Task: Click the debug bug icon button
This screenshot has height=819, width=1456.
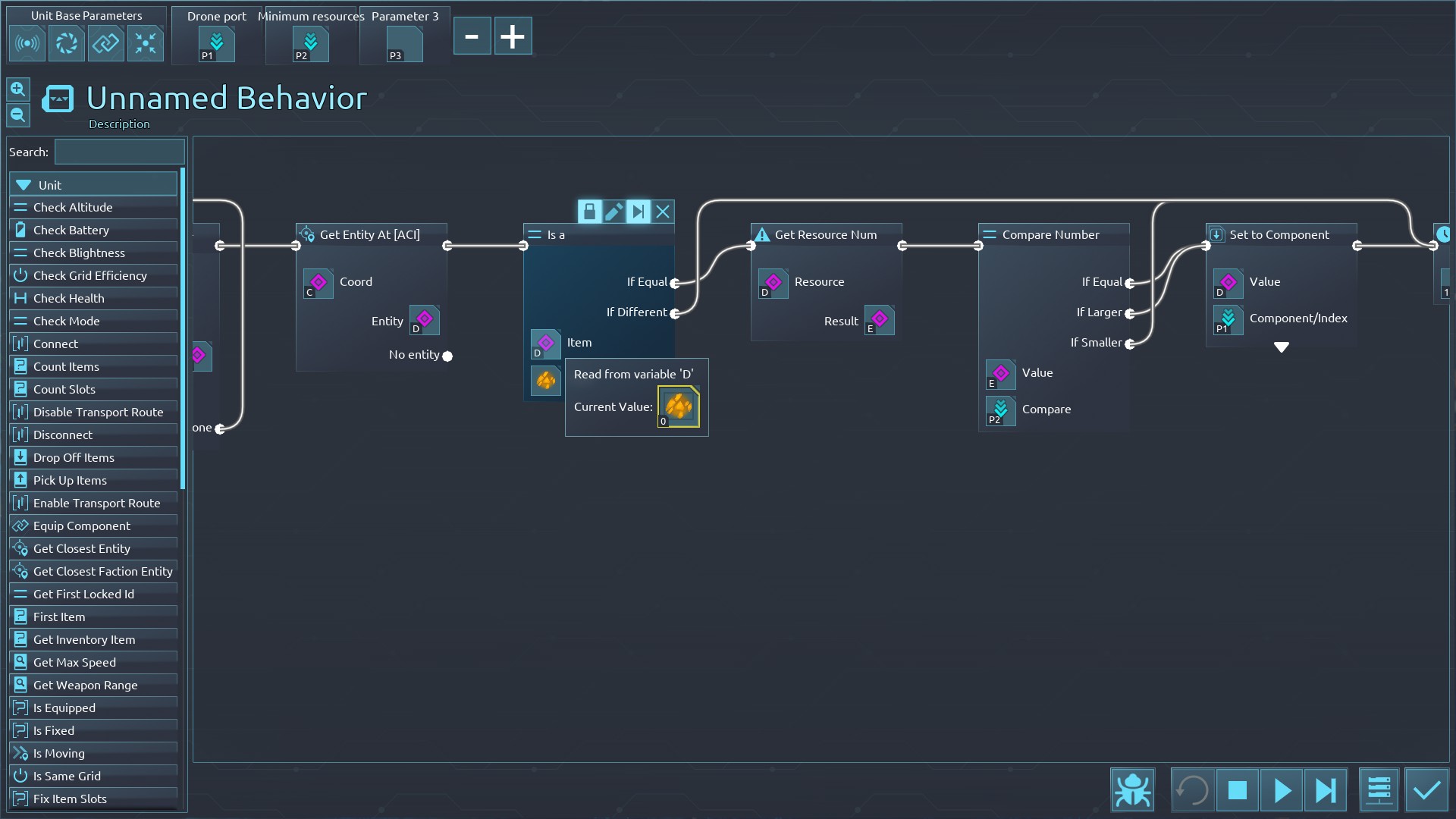Action: (1132, 790)
